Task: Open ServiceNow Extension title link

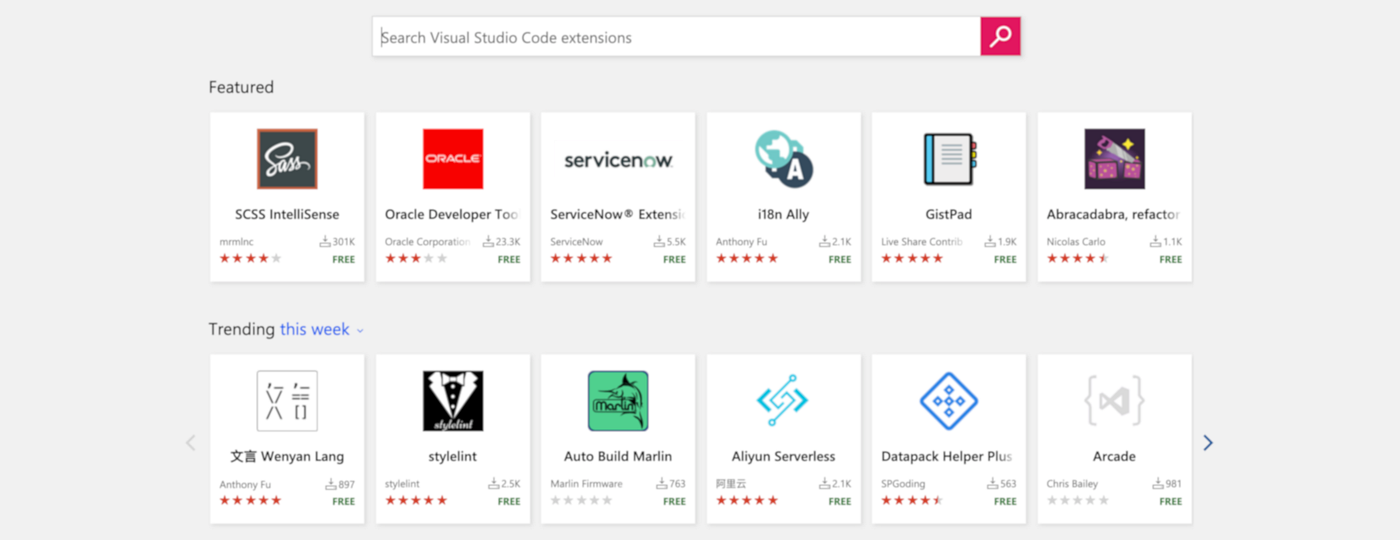Action: pyautogui.click(x=617, y=214)
